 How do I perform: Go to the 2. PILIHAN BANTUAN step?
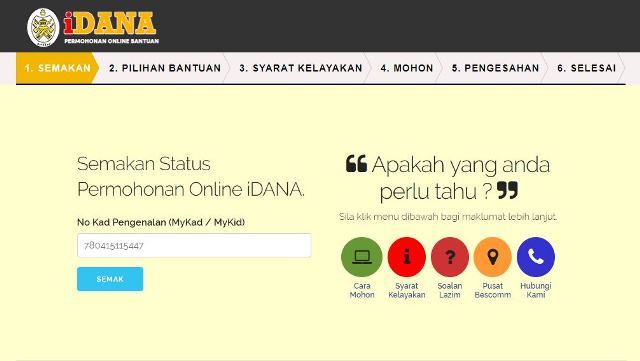[x=165, y=68]
